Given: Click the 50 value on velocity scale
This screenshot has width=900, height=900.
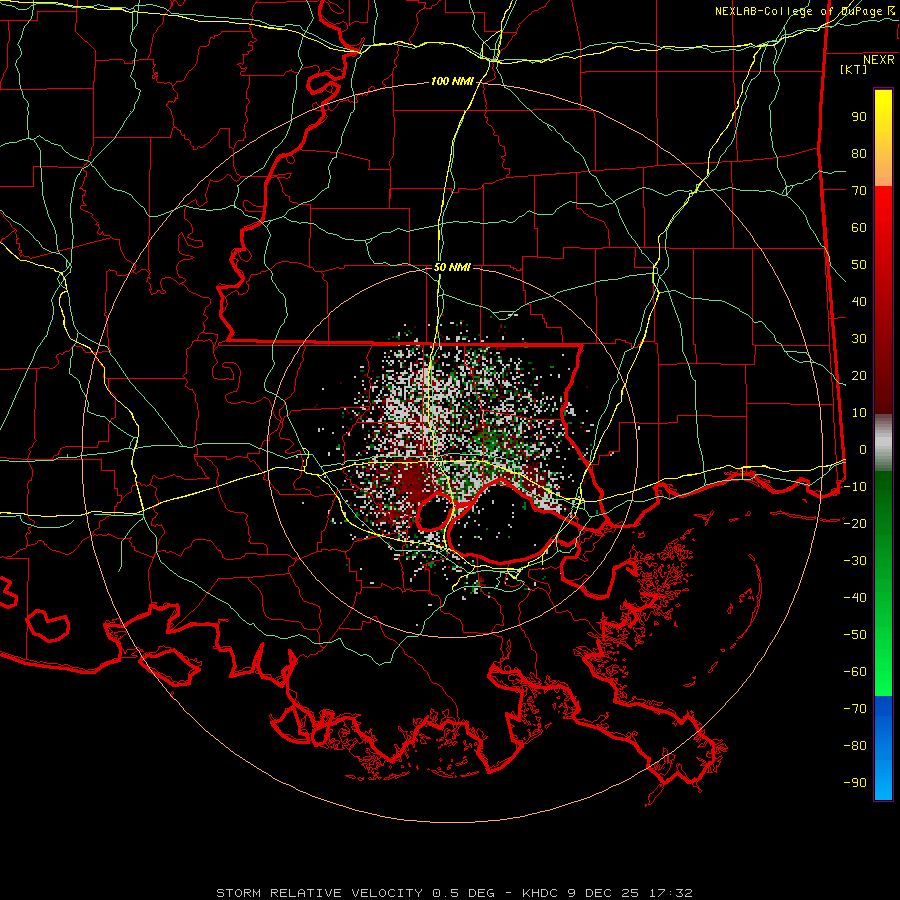Looking at the screenshot, I should [859, 265].
